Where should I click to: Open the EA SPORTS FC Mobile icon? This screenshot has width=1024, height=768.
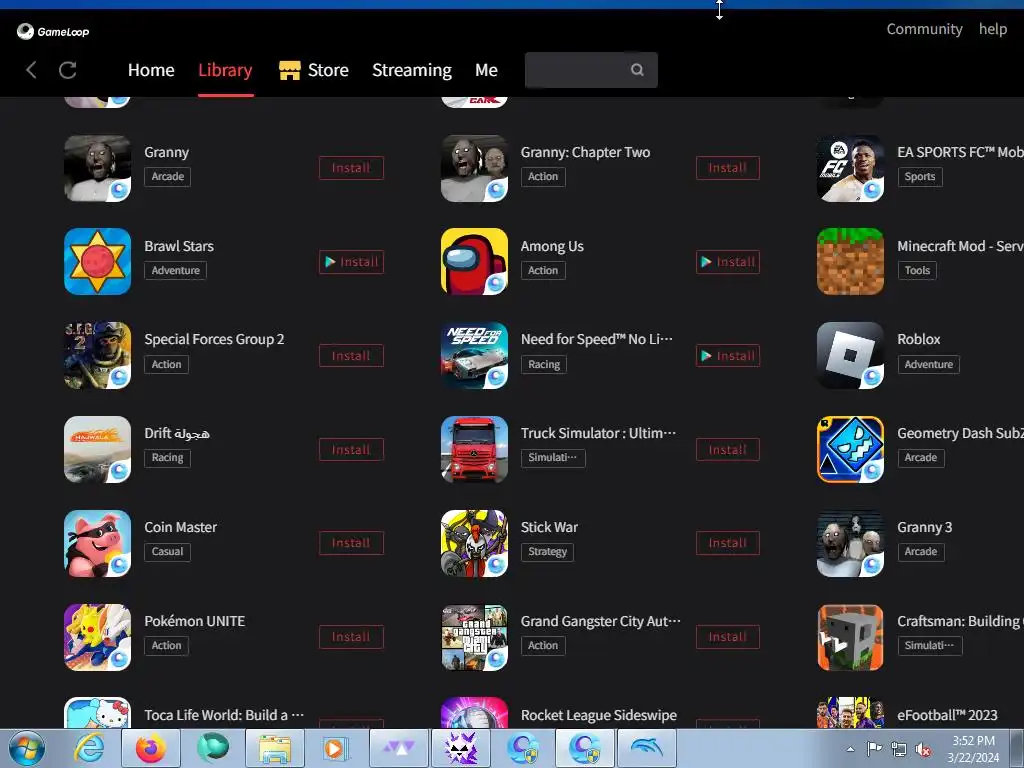(850, 168)
